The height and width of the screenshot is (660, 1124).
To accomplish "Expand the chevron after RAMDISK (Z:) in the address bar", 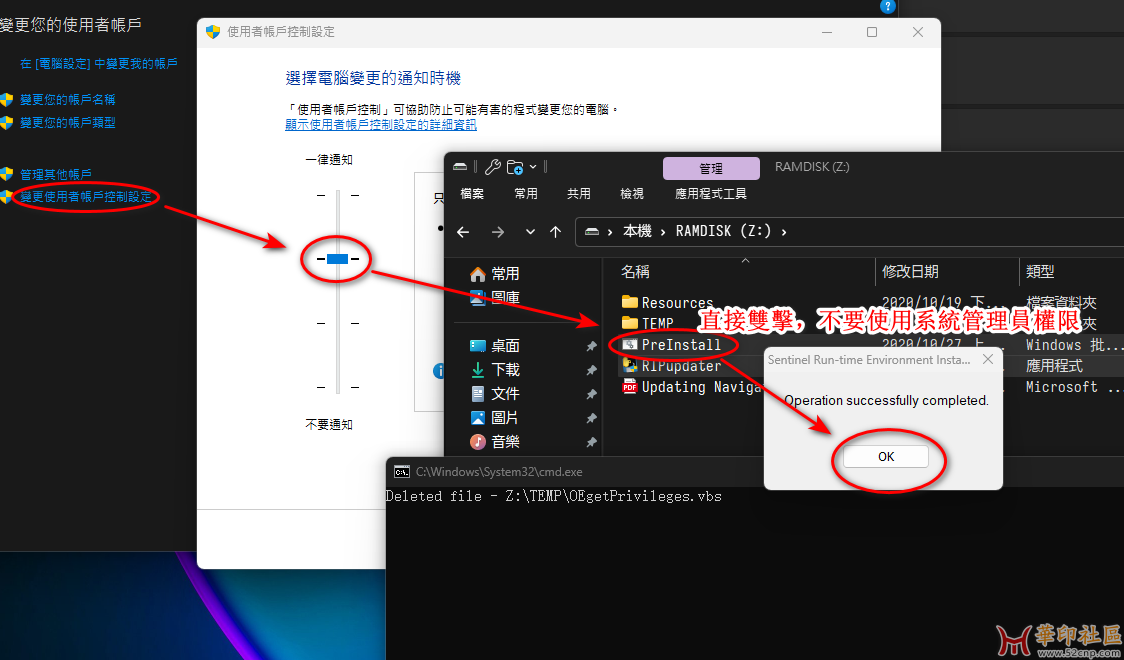I will tap(783, 232).
